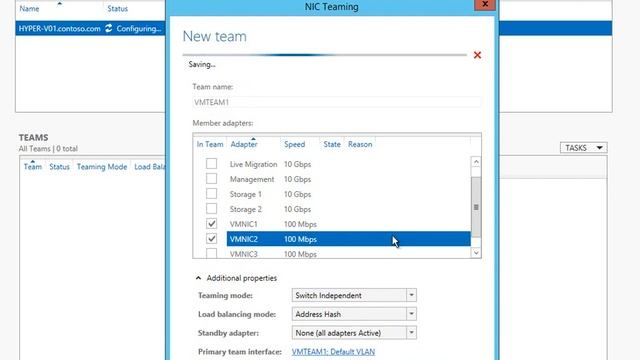The height and width of the screenshot is (360, 640).
Task: Click the adapter list scrollbar thumb
Action: coord(476,207)
